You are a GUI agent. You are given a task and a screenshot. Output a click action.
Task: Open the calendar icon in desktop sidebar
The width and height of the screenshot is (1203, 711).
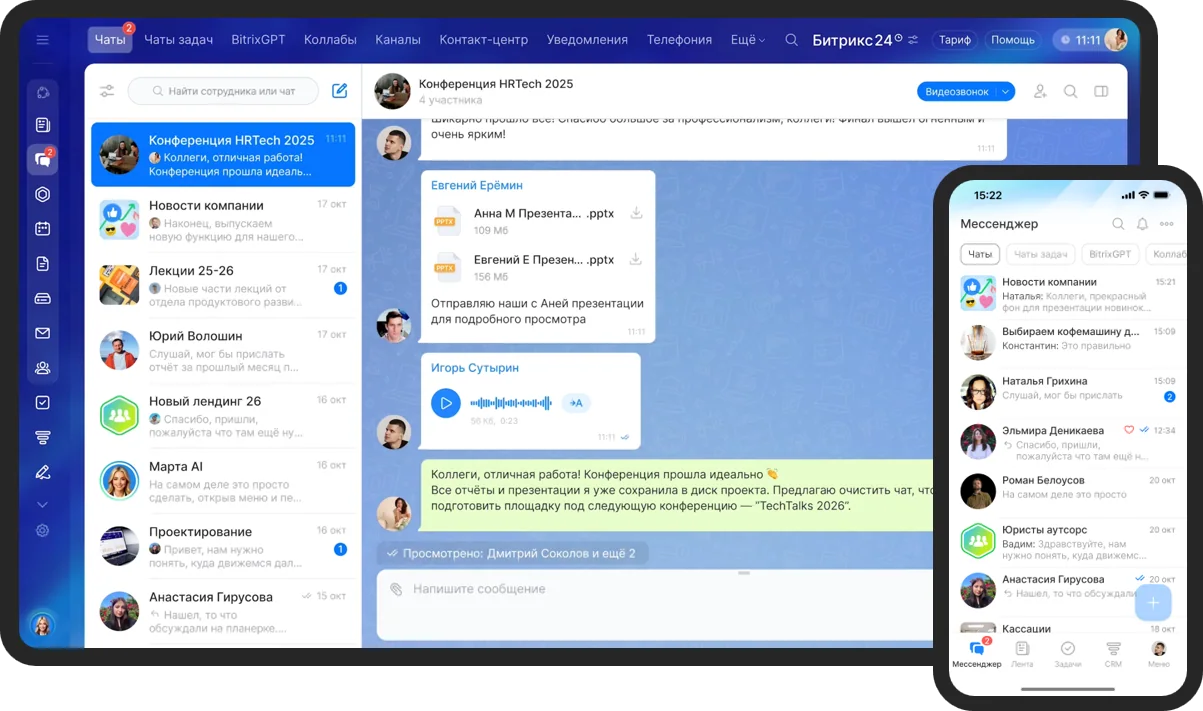click(x=42, y=228)
